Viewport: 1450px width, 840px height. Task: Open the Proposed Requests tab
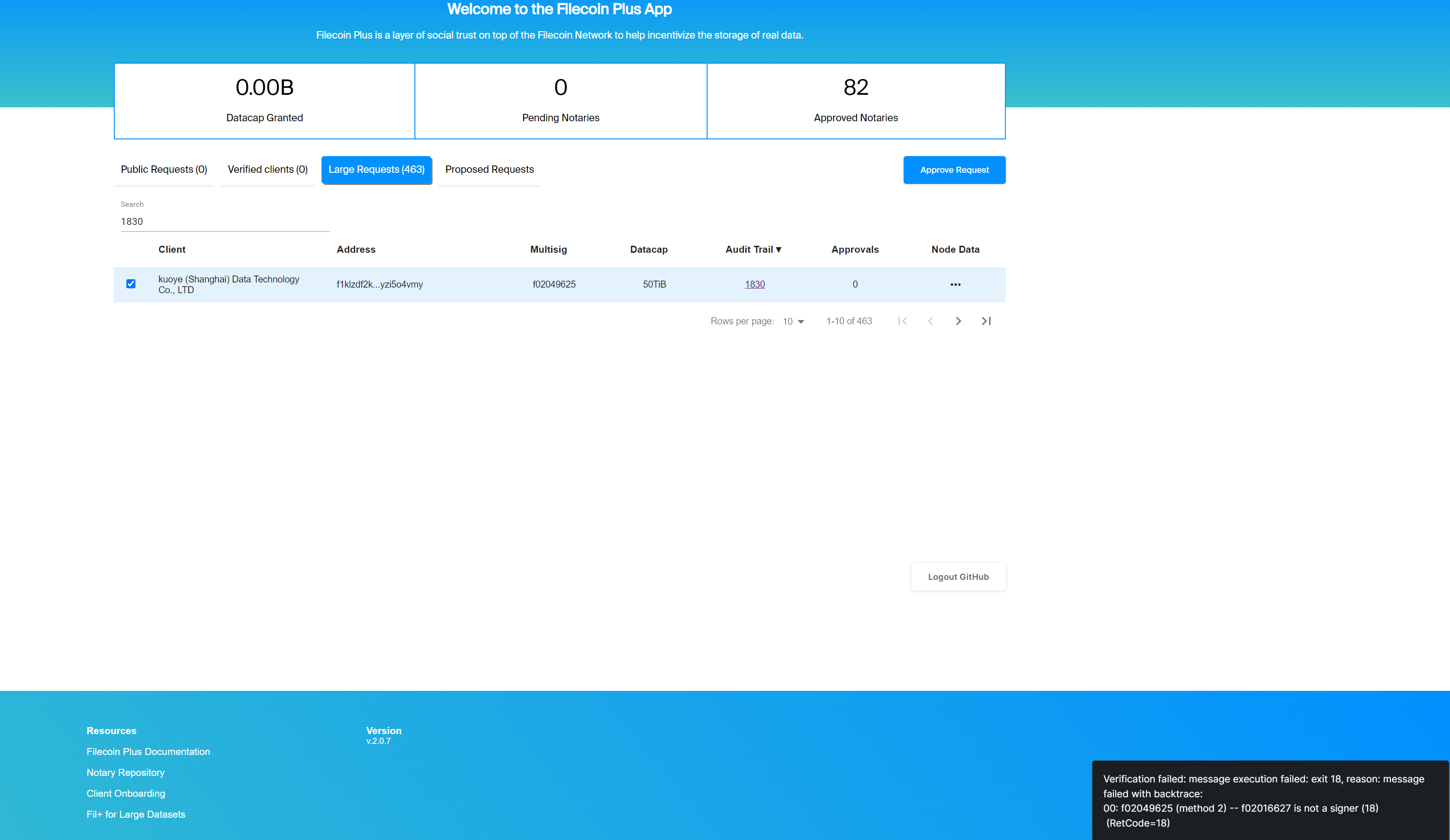tap(488, 169)
